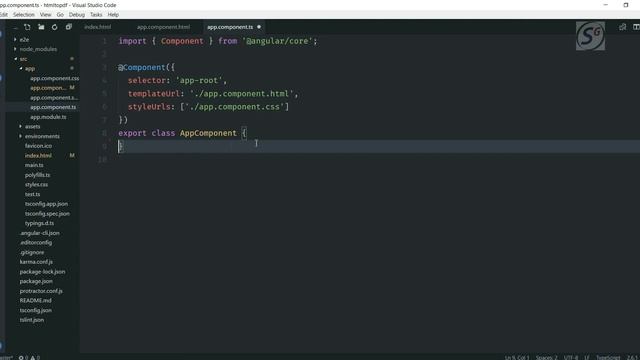Open main.ts file
Image resolution: width=640 pixels, height=360 pixels.
pos(34,165)
